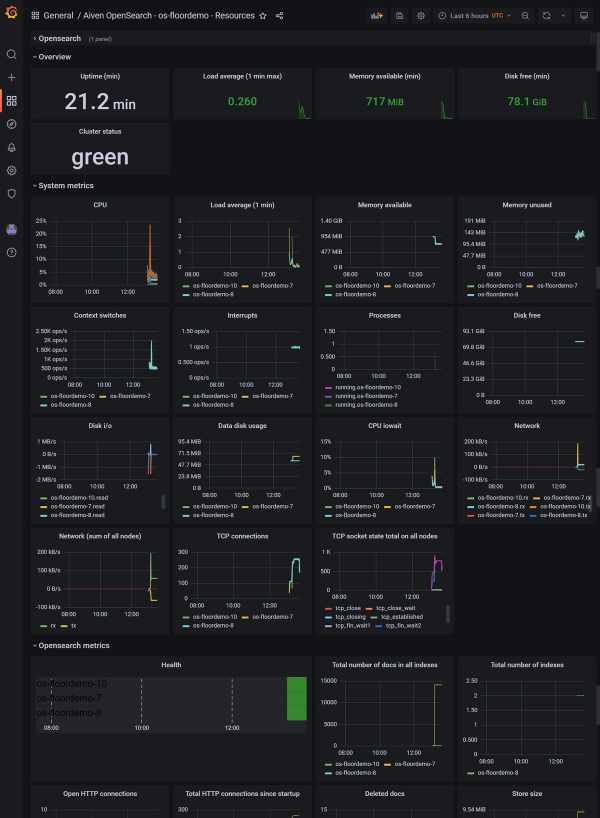Click the yellow os-floordemo-7 swatch in Interrupts legend
Screen dimensions: 600x818
[245, 396]
